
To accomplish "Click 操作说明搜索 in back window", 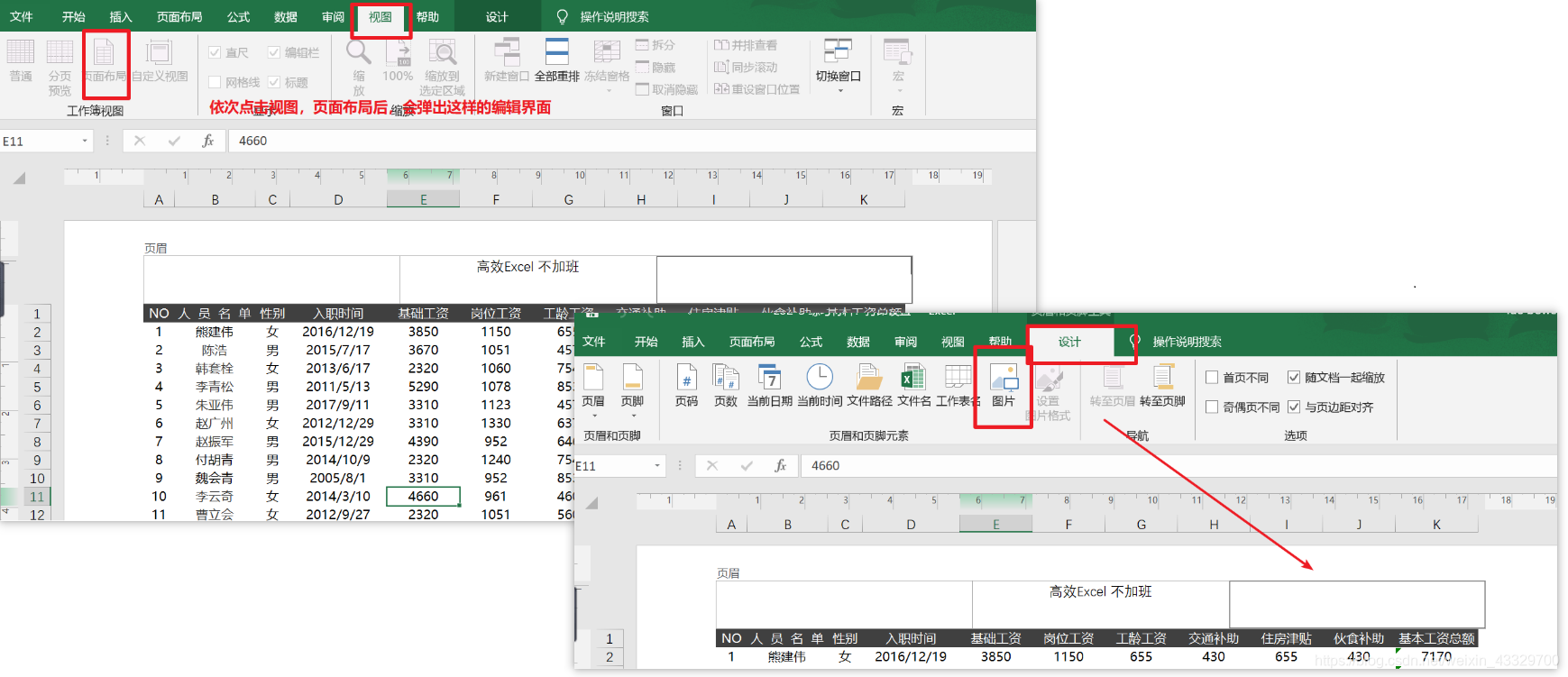I will 614,17.
